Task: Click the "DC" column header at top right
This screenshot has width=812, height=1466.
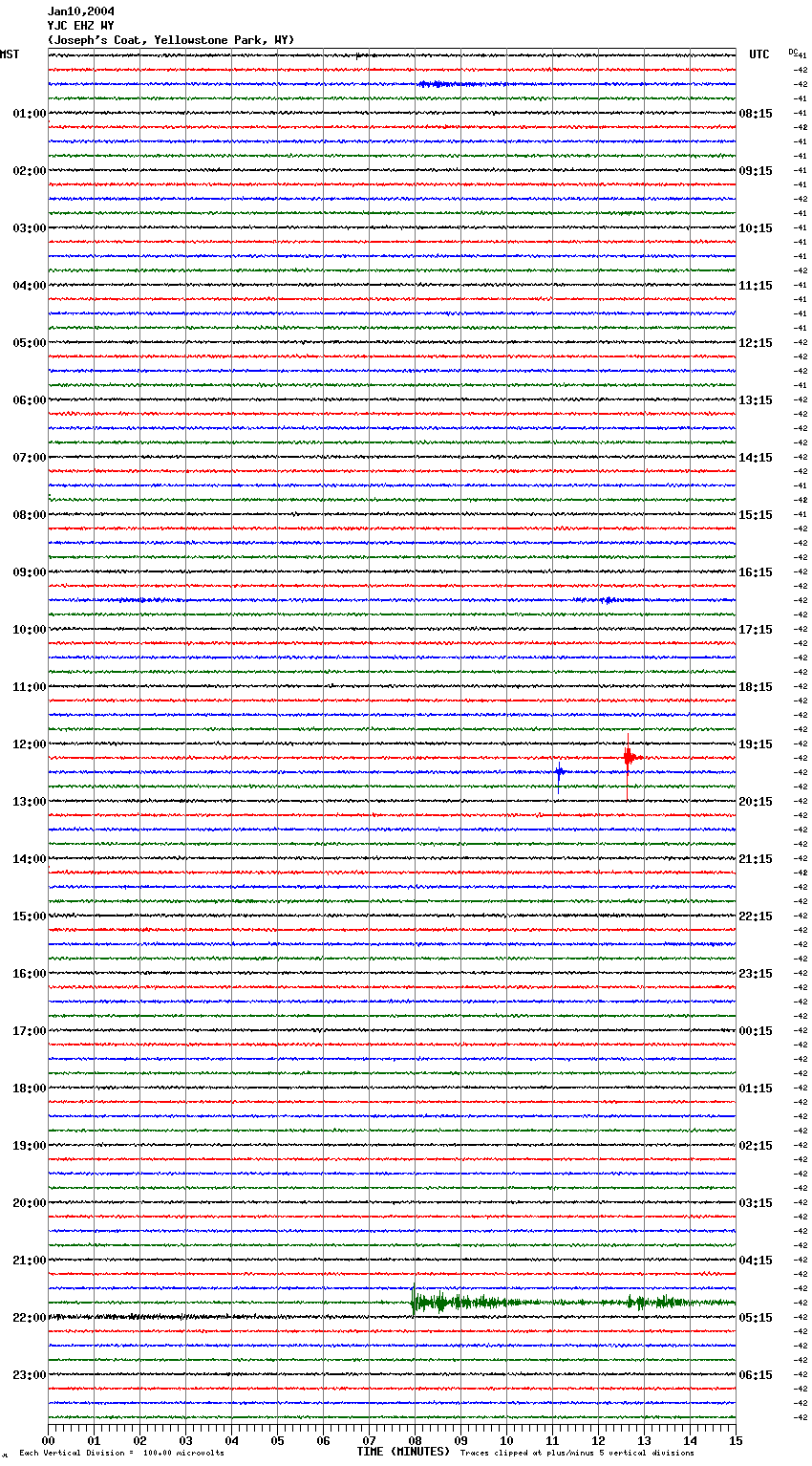Action: [x=793, y=52]
